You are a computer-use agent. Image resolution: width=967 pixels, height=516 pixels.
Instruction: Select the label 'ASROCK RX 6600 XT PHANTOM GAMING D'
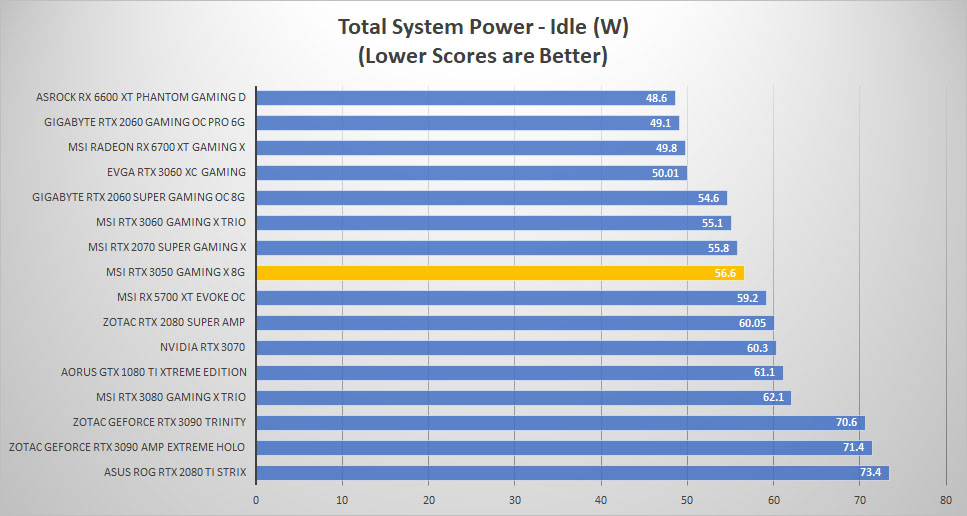point(141,97)
